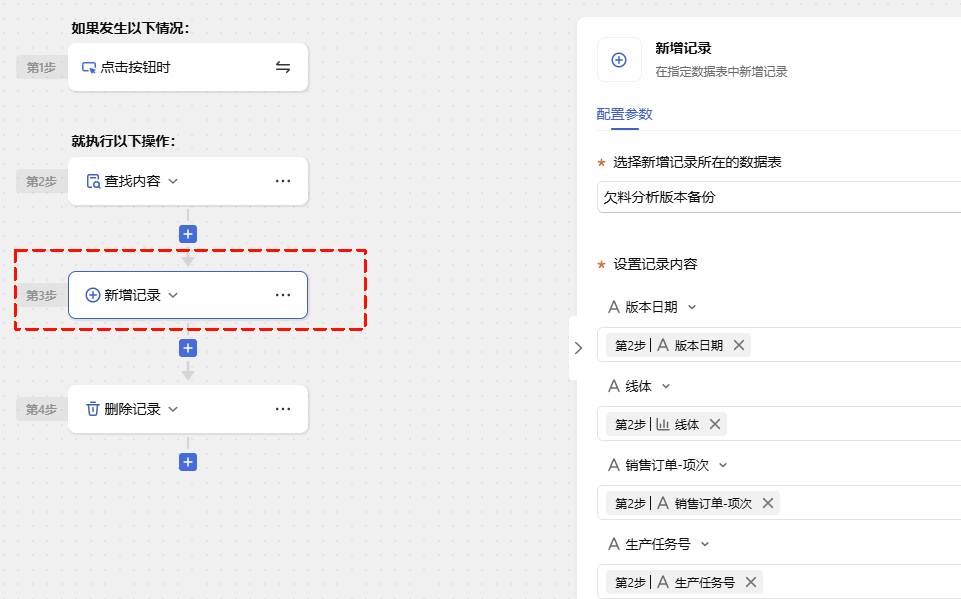Remove the 销售订单-项次 value tag

pos(768,503)
